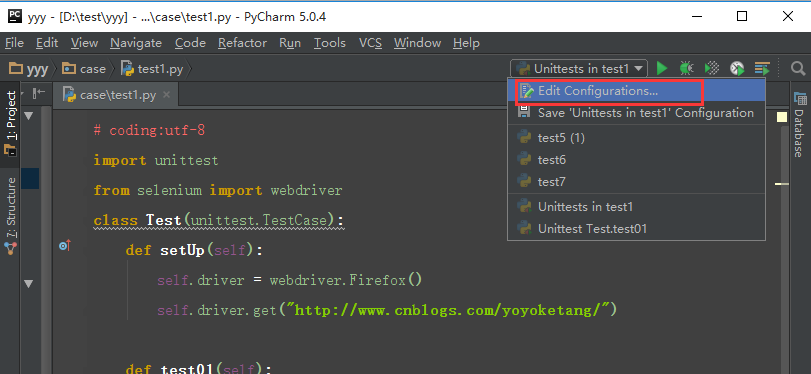This screenshot has height=374, width=811.
Task: Toggle the 1: Project tool window
Action: 10,124
